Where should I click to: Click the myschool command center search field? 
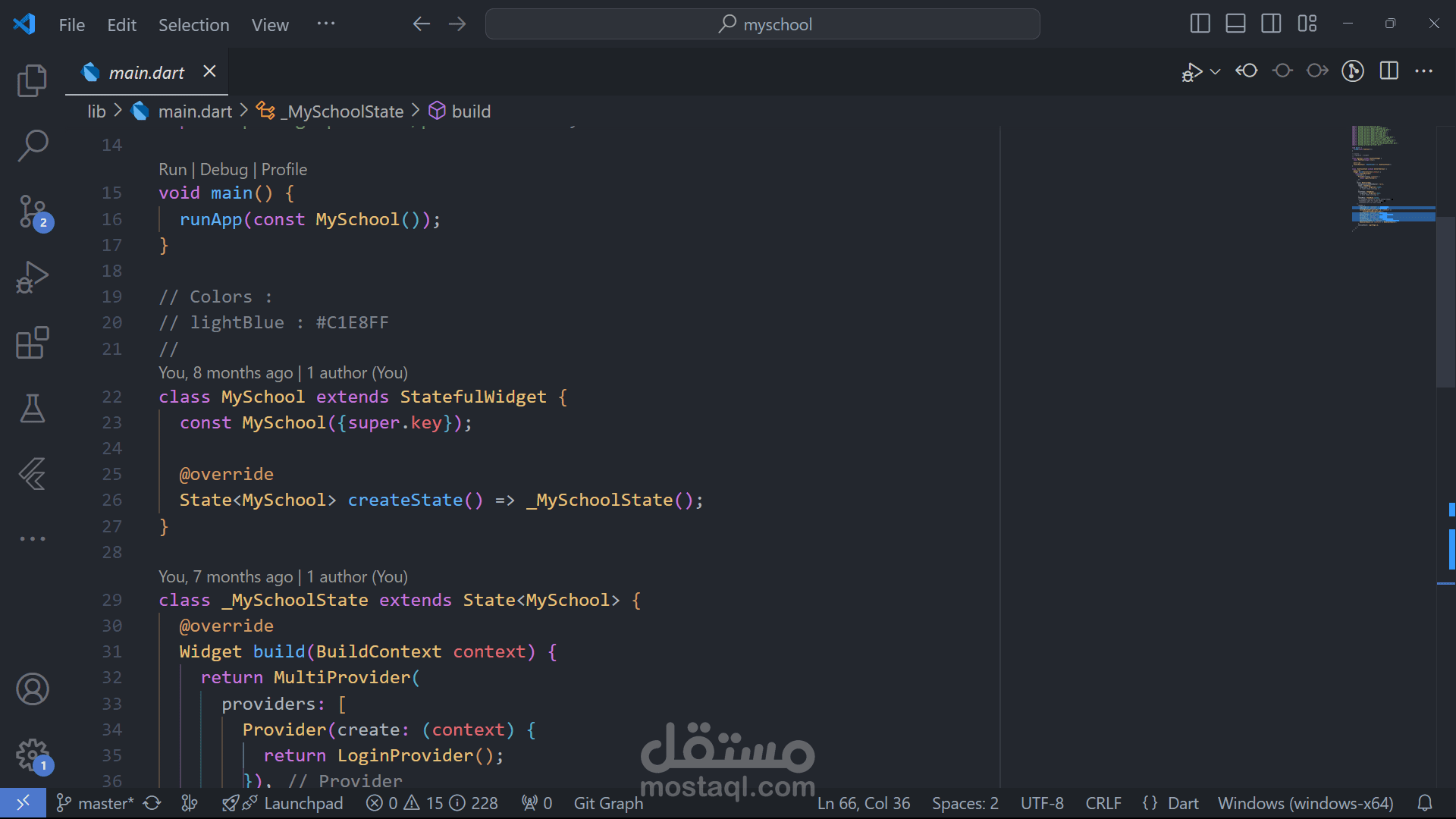(x=762, y=24)
